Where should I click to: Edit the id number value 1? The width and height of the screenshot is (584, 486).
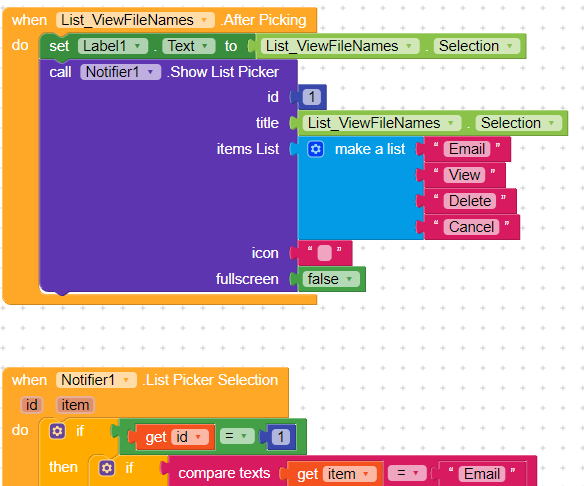tap(312, 97)
